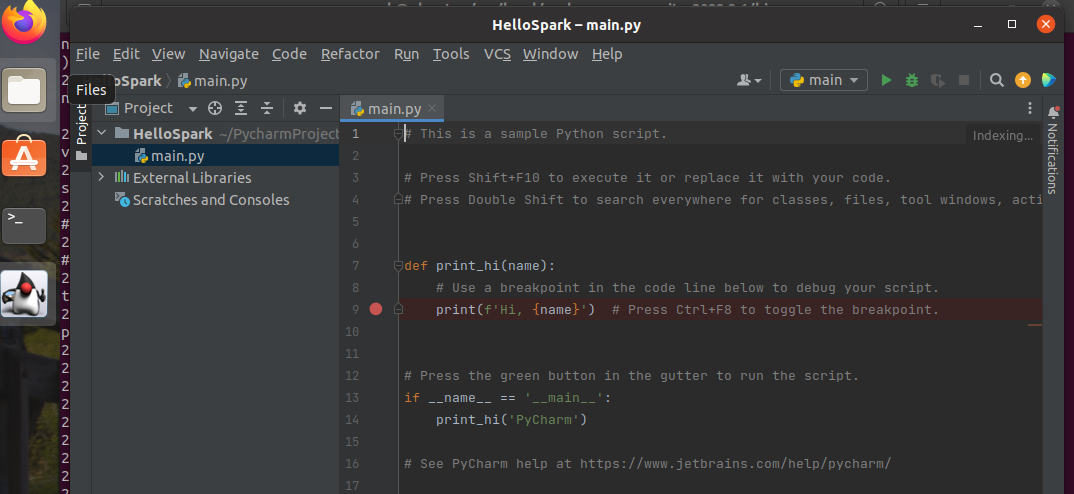Open the Notifications side panel
Image resolution: width=1074 pixels, height=494 pixels.
click(x=1053, y=150)
